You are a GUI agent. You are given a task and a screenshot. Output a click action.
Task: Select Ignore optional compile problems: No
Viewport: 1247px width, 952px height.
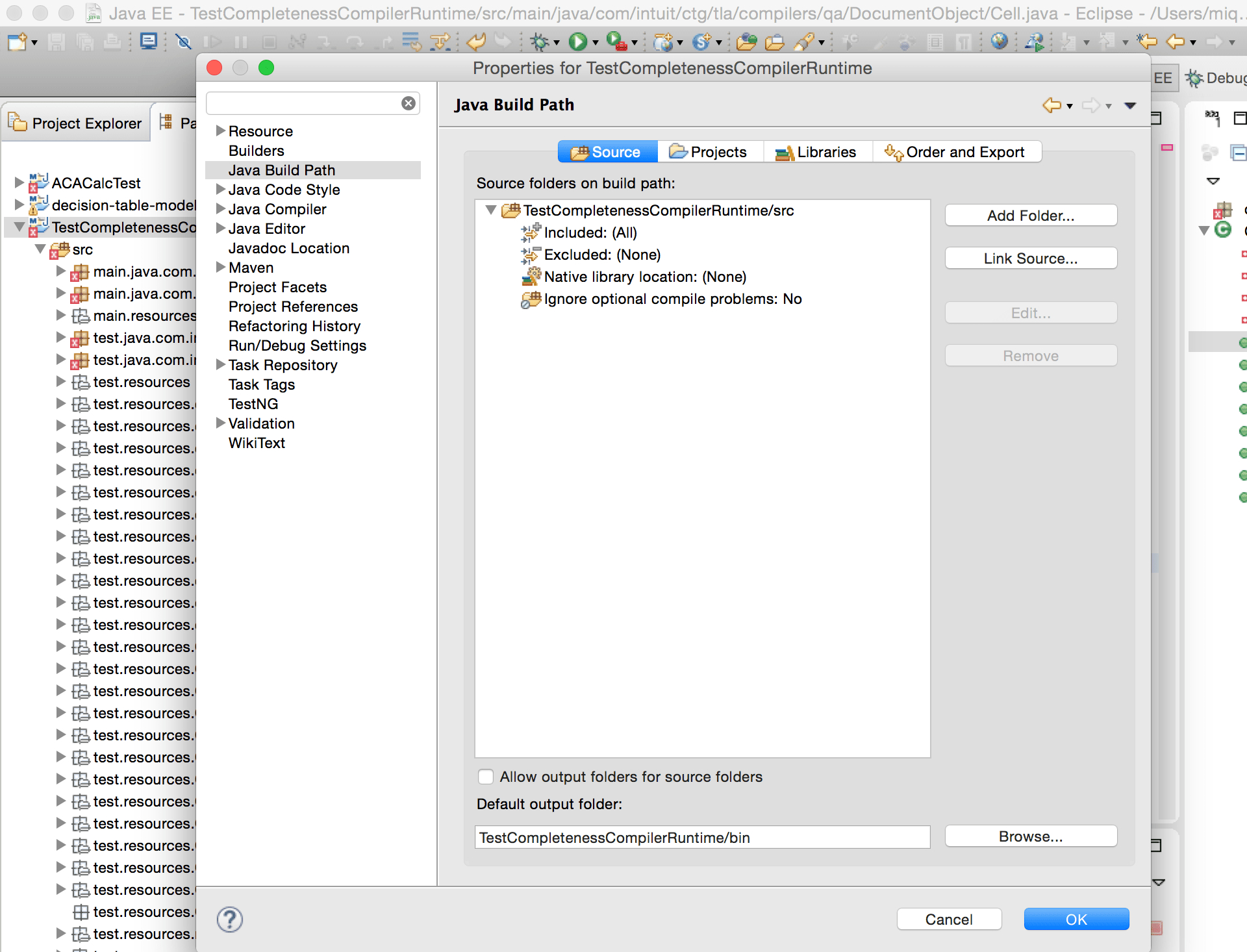(x=673, y=299)
